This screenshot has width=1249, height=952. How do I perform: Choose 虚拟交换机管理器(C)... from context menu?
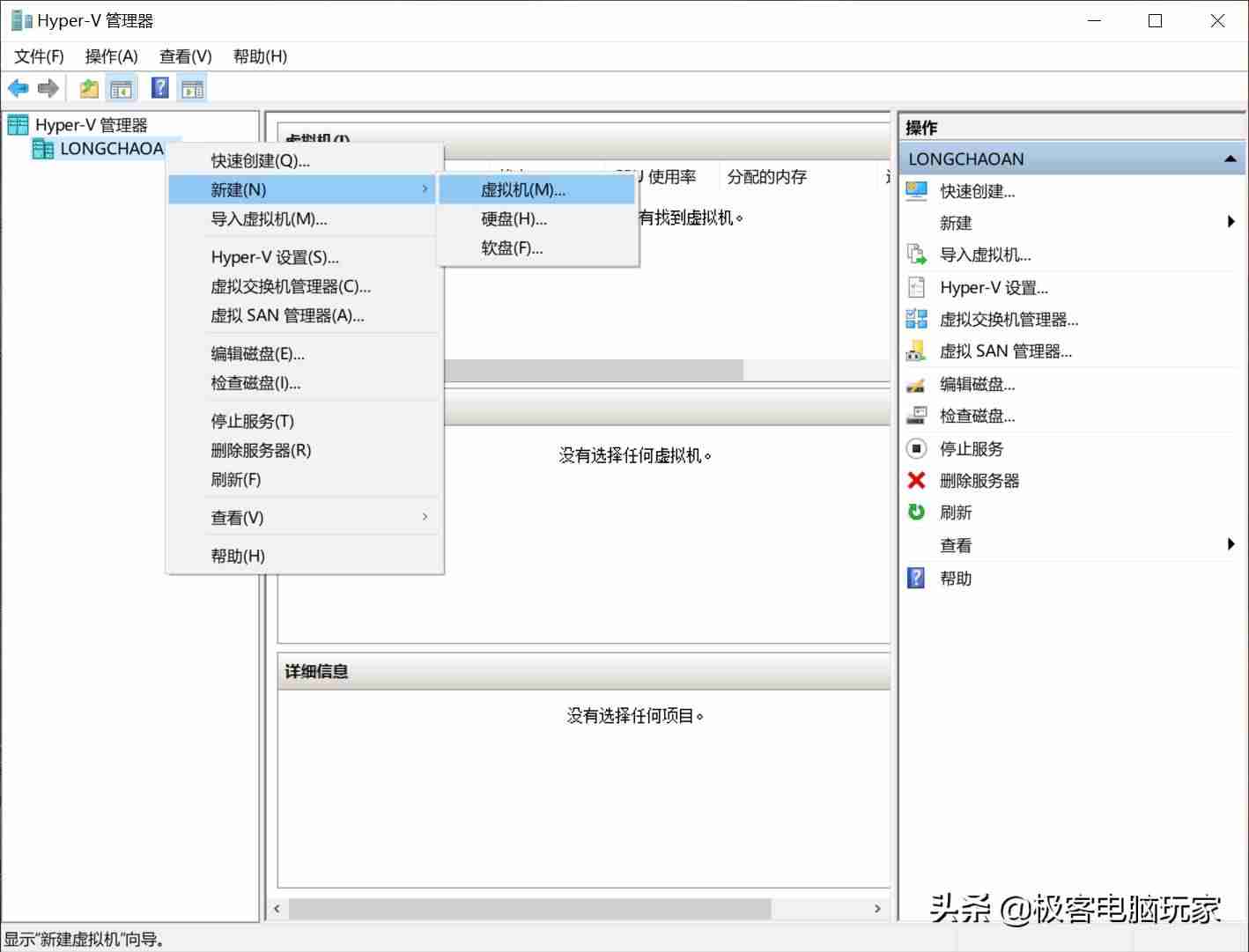304,286
